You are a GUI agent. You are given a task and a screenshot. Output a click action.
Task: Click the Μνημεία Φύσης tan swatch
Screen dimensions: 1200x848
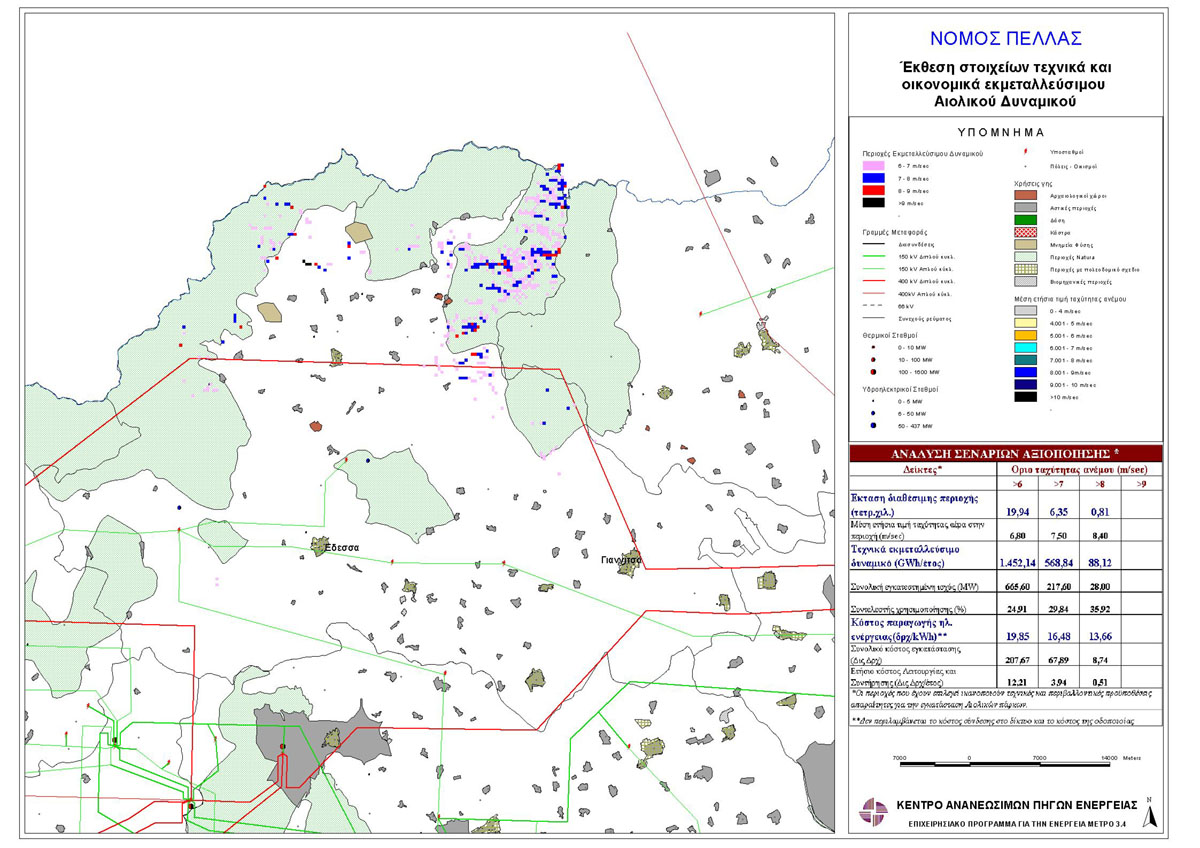1025,244
